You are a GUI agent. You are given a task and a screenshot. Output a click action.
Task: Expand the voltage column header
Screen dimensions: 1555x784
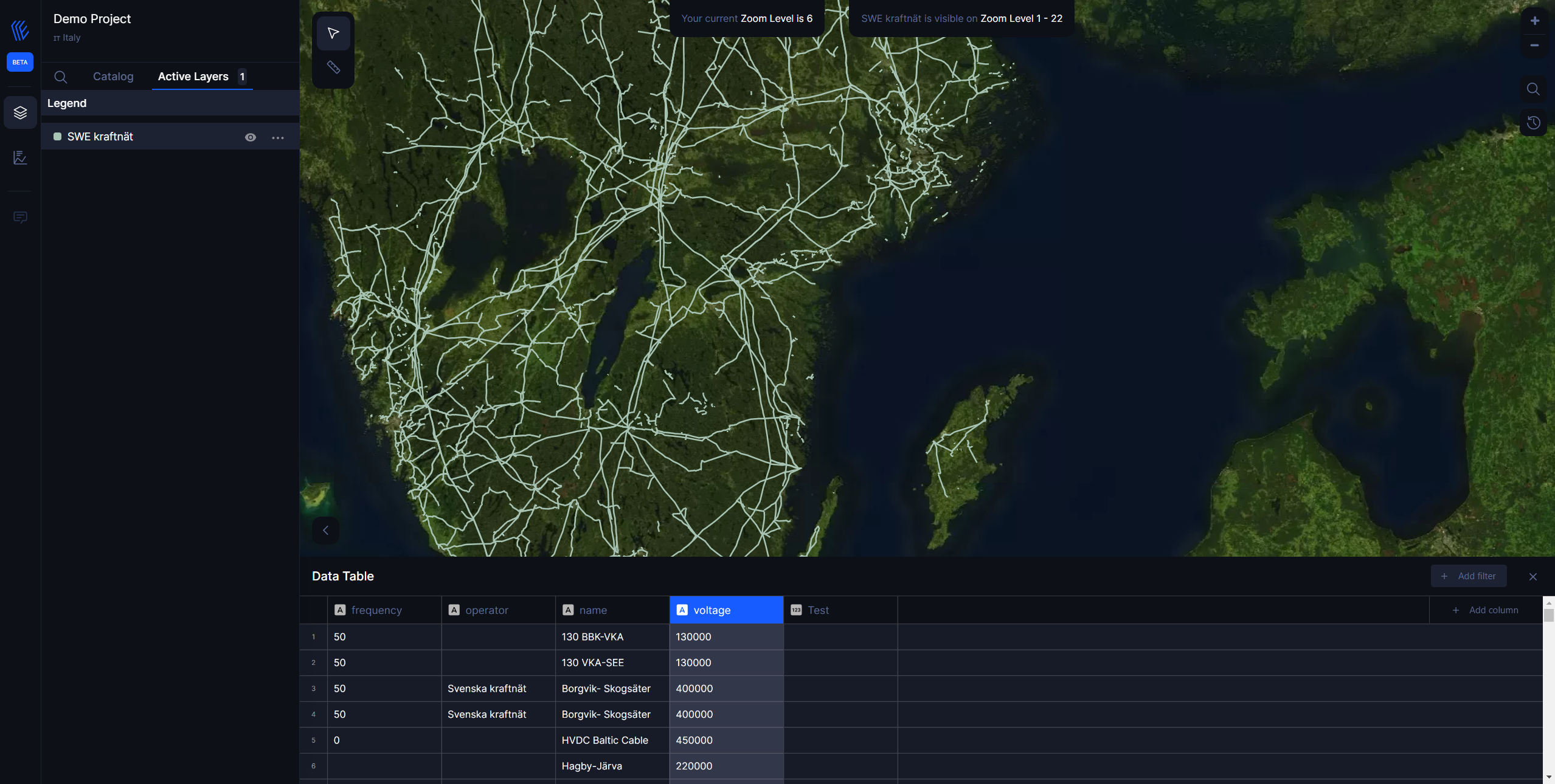783,610
